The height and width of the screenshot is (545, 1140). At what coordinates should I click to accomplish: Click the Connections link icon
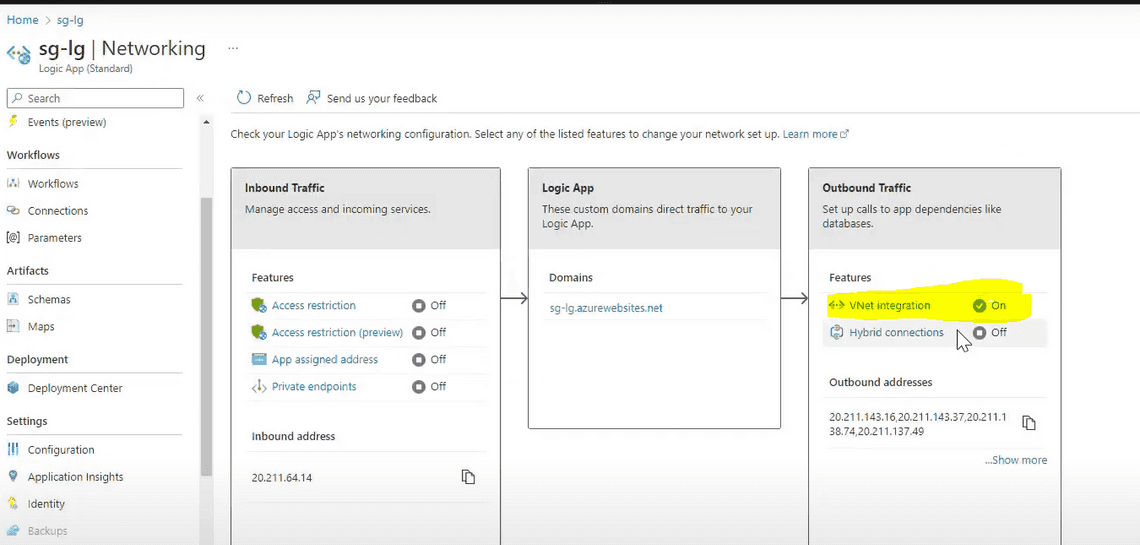(x=13, y=211)
